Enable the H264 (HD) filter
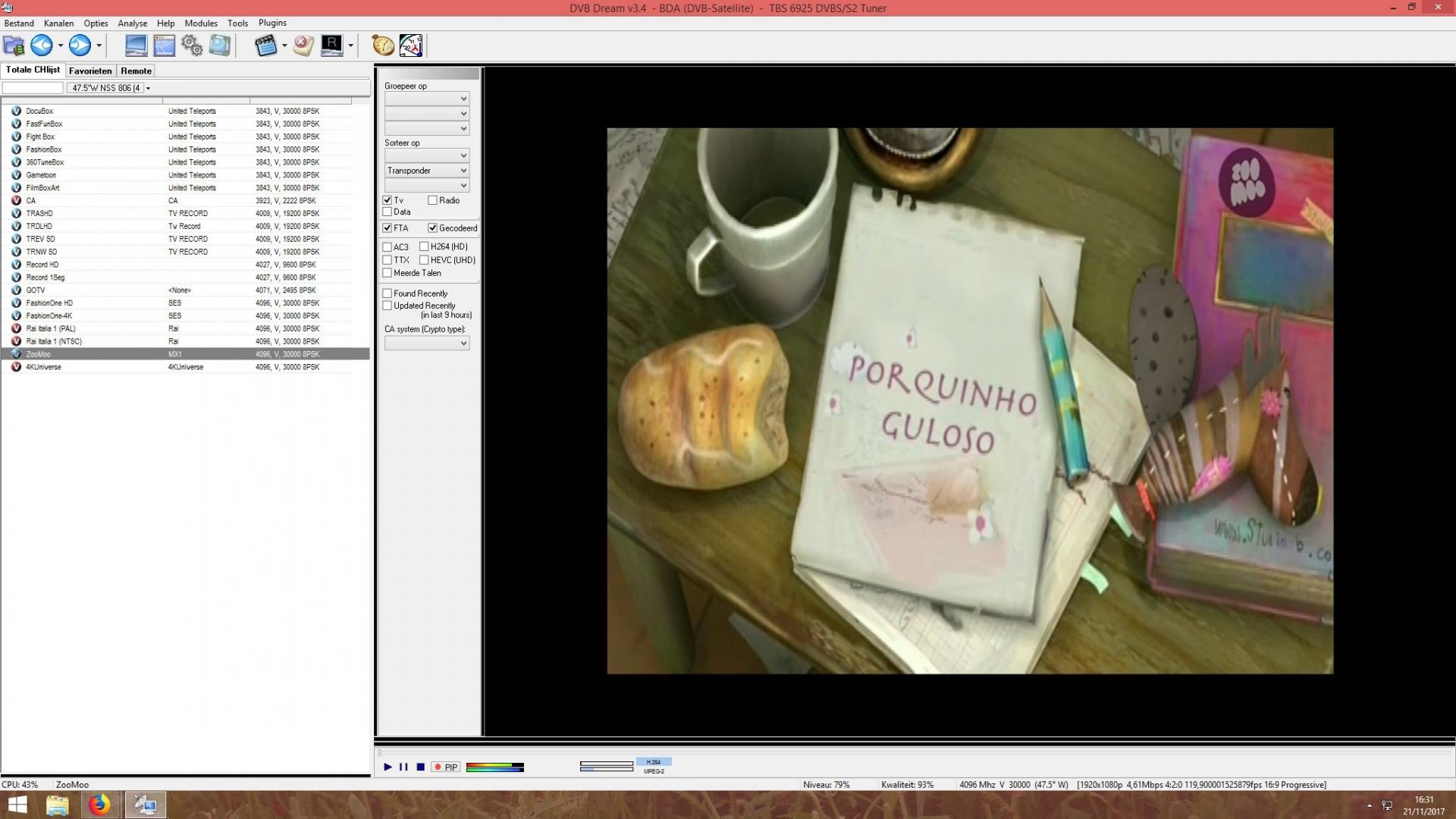1456x819 pixels. 425,246
